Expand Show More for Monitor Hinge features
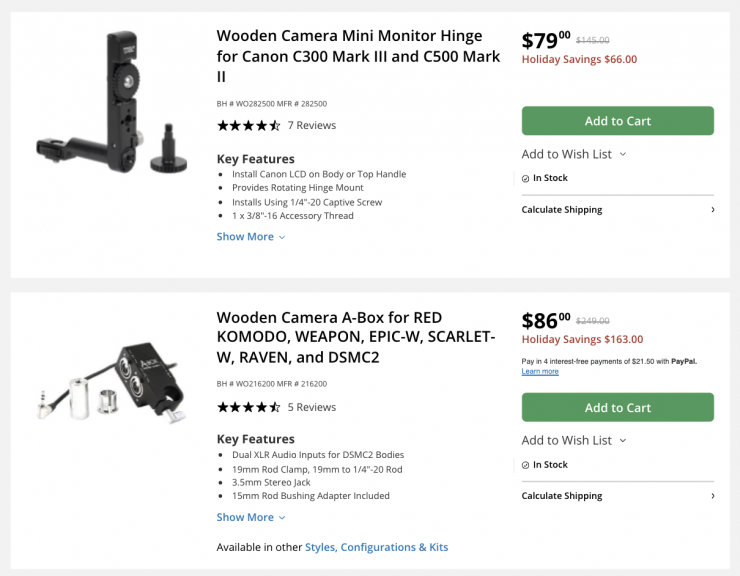The height and width of the screenshot is (576, 740). coord(251,237)
